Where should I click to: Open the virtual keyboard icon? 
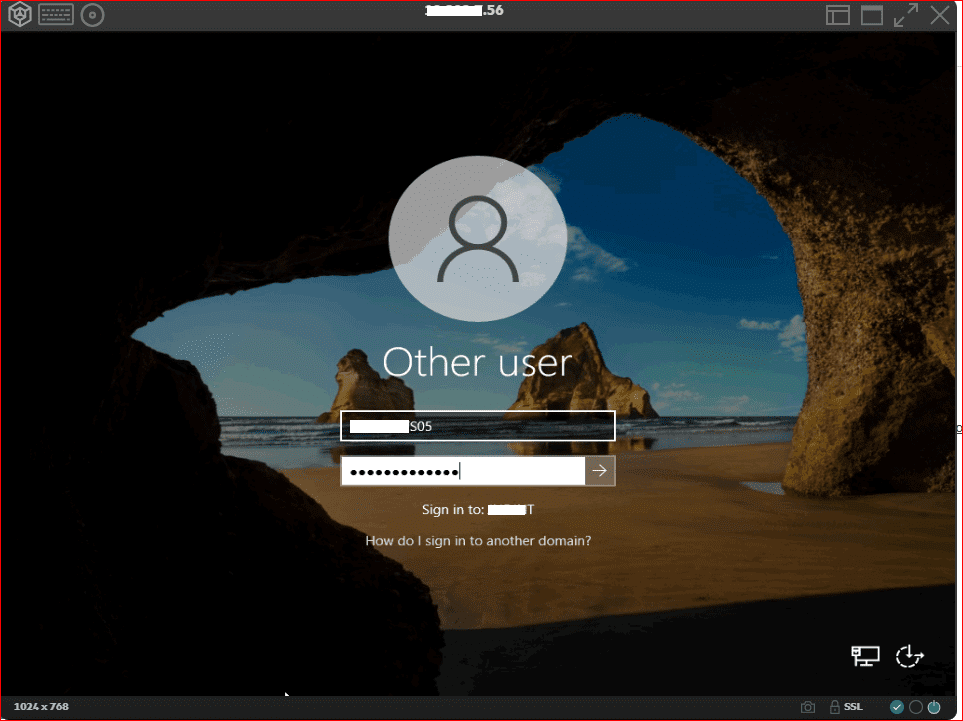click(56, 15)
